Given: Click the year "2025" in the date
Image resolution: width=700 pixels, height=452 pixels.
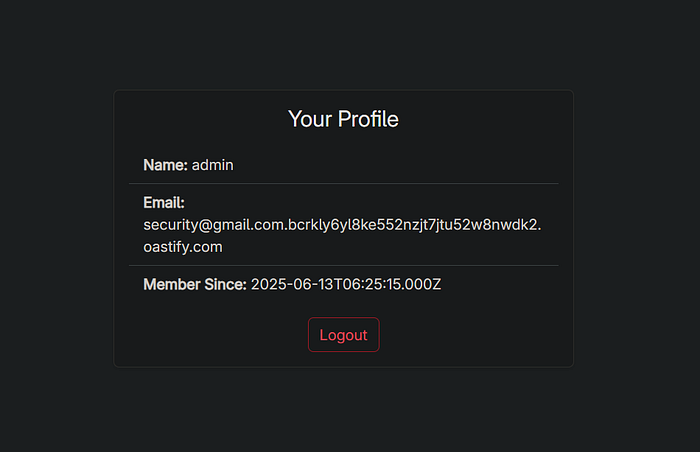Looking at the screenshot, I should pos(268,285).
